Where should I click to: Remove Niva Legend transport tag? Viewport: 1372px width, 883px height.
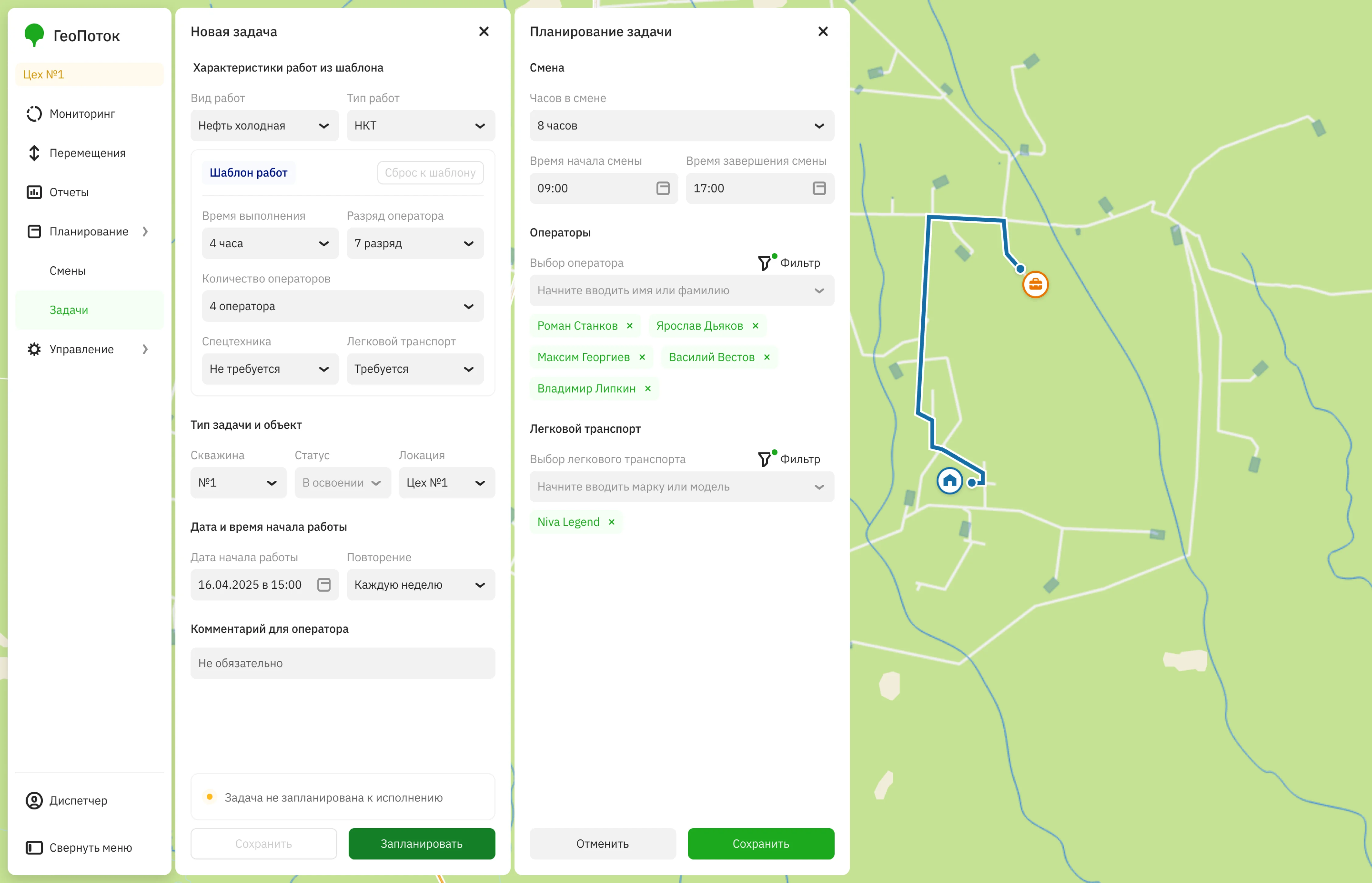(611, 522)
